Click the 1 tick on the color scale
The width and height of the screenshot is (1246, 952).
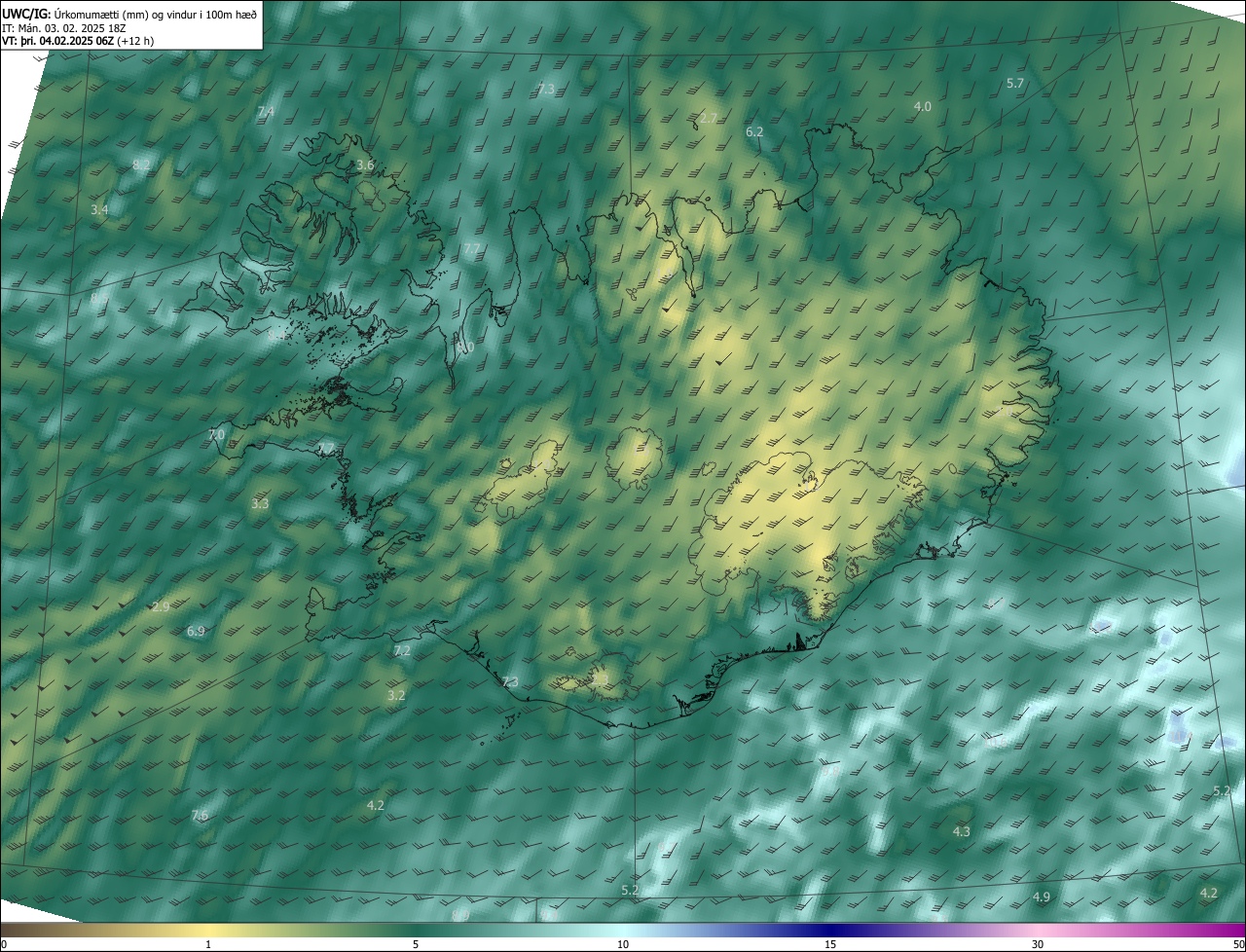click(x=208, y=944)
